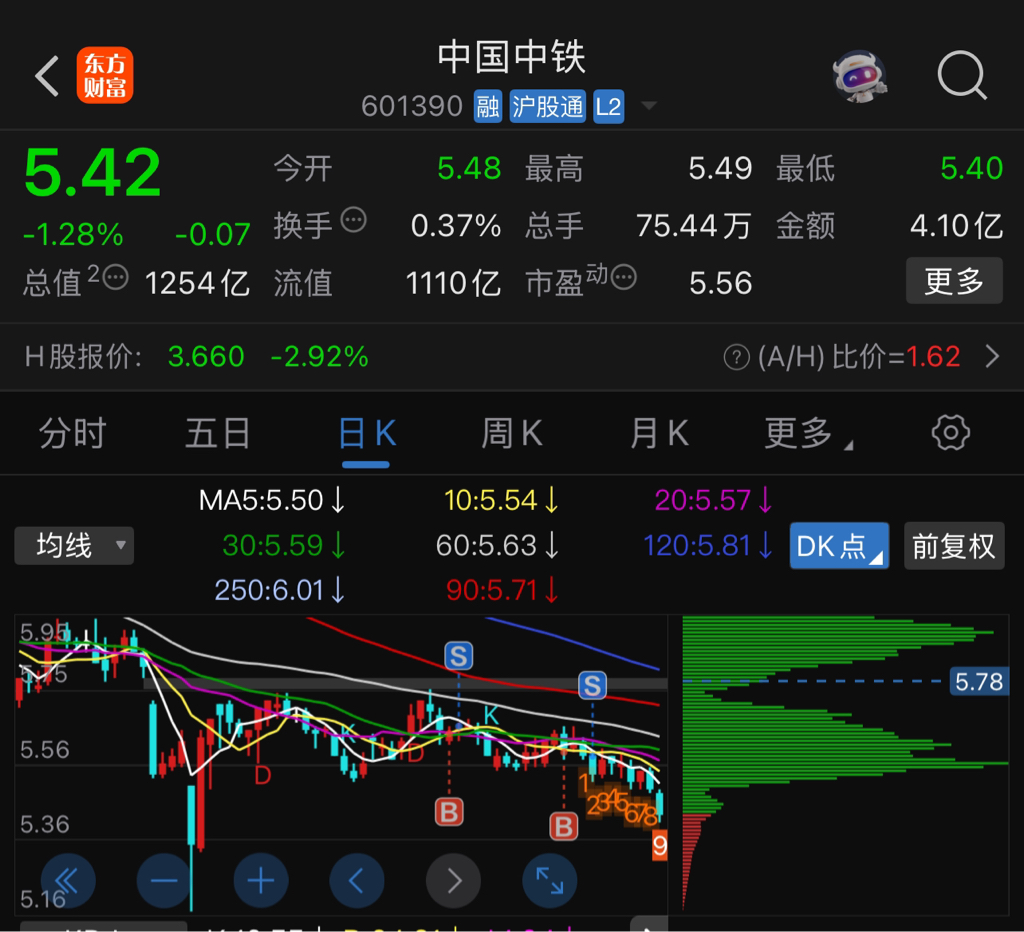Tap the right B buy marker
Image resolution: width=1024 pixels, height=932 pixels.
coord(564,826)
